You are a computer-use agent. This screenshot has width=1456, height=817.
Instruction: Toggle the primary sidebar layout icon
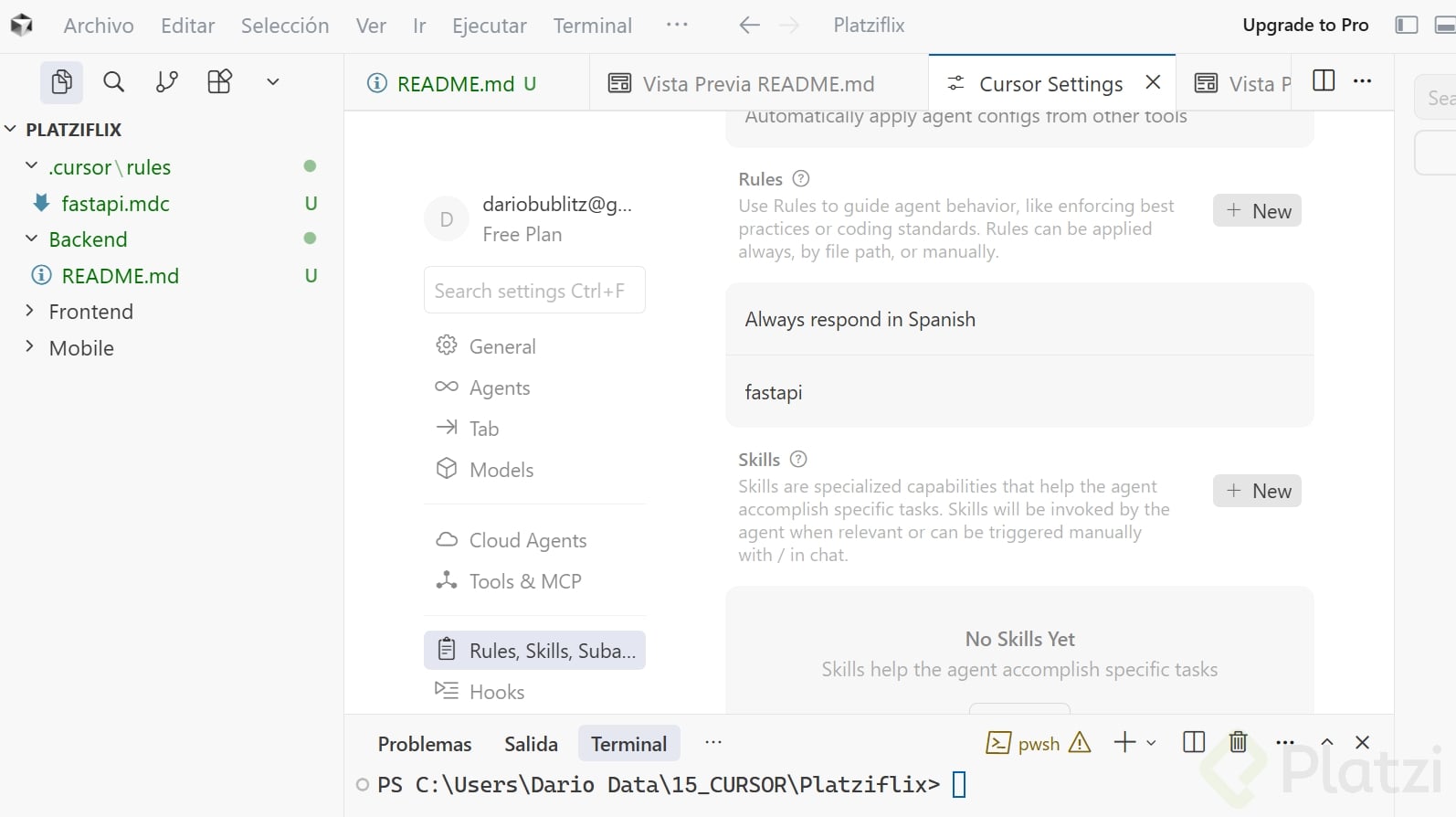(1407, 25)
